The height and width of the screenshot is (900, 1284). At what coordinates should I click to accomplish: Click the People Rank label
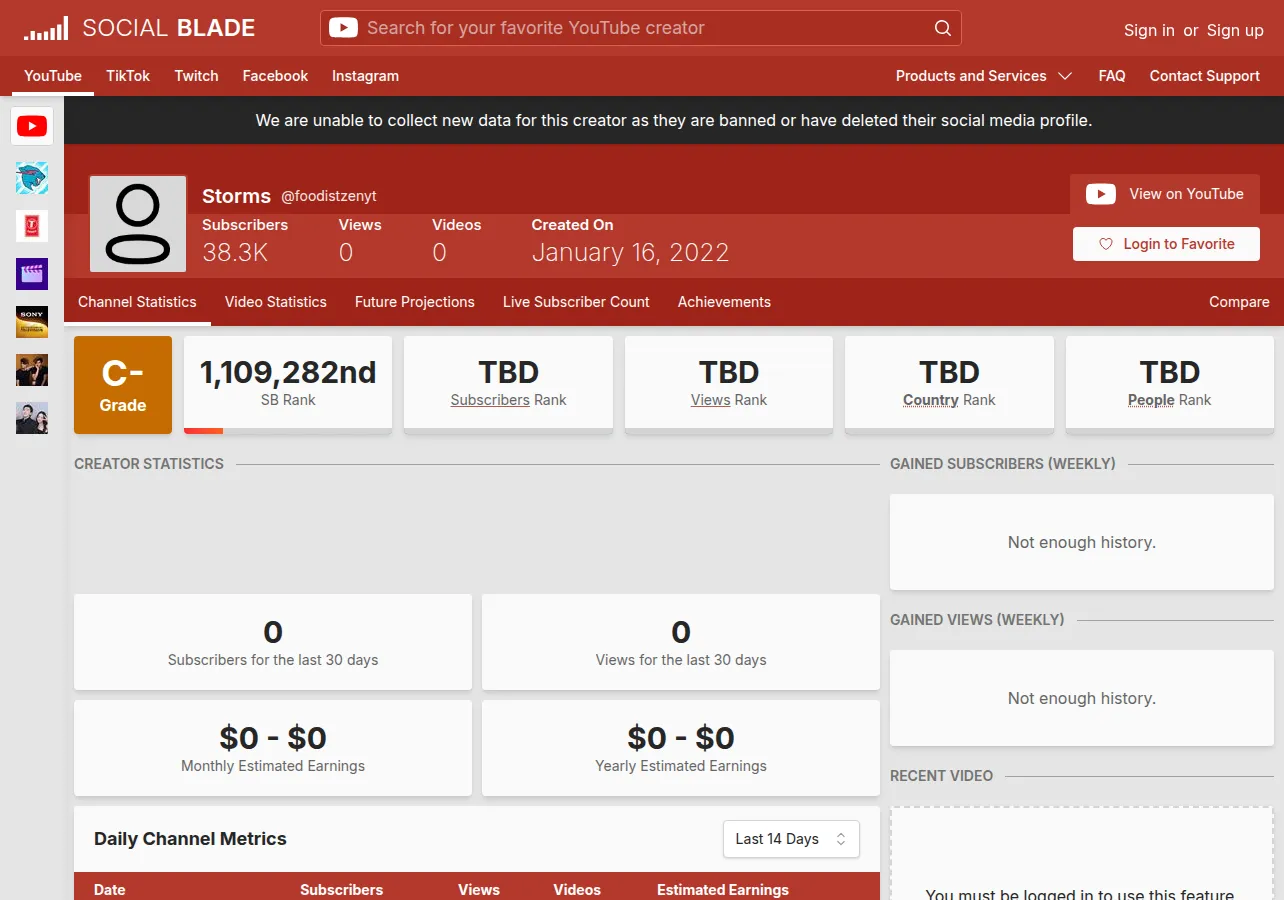(1169, 400)
